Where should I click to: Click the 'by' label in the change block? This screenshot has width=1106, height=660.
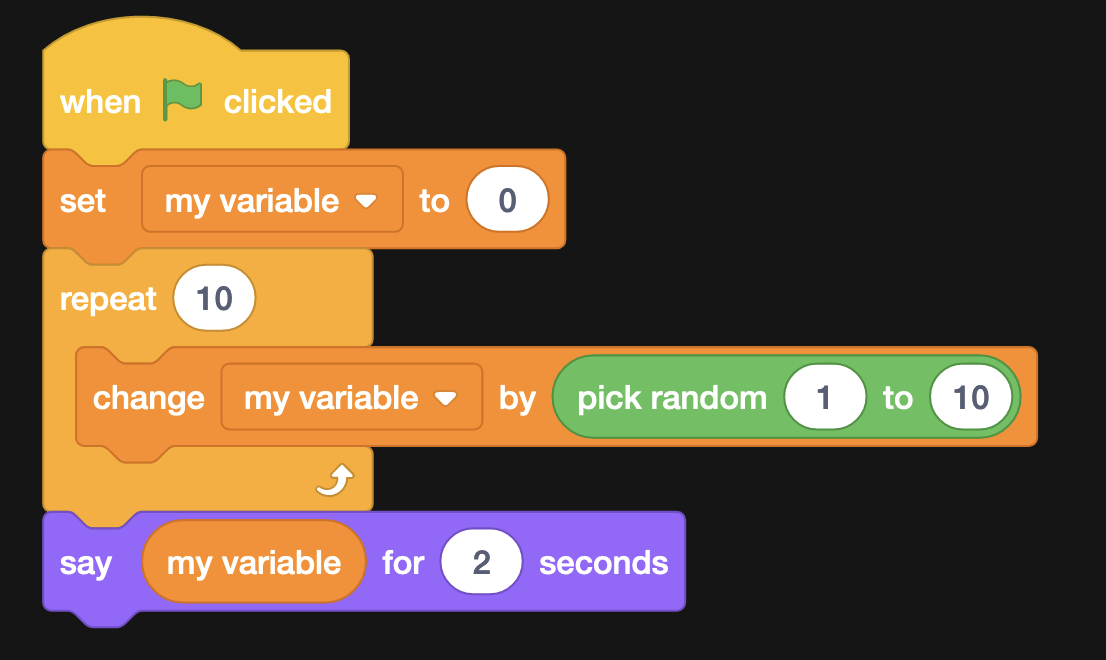[x=517, y=397]
